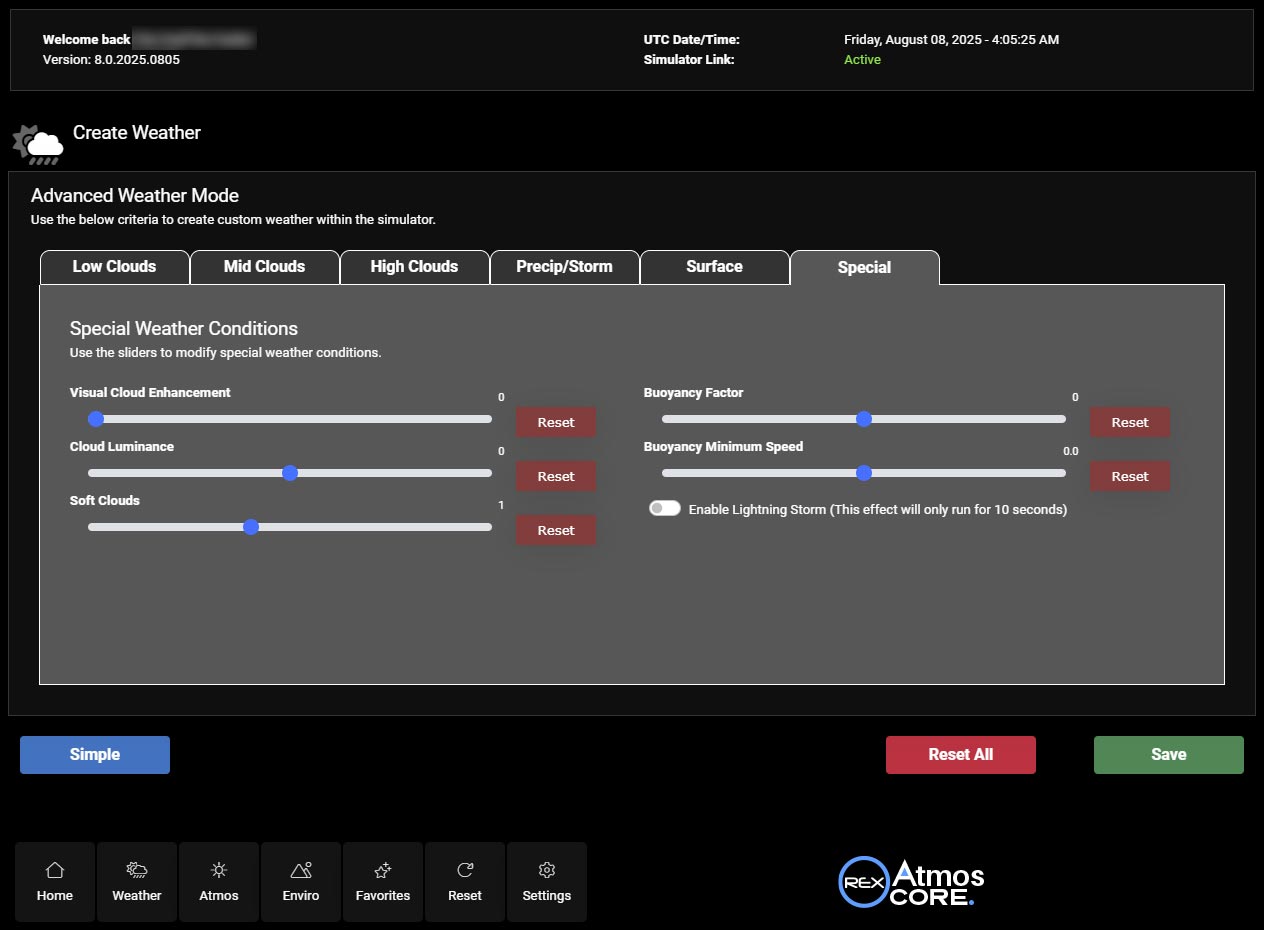The width and height of the screenshot is (1264, 930).
Task: Click the REX AtmosCORE logo
Action: tap(910, 881)
